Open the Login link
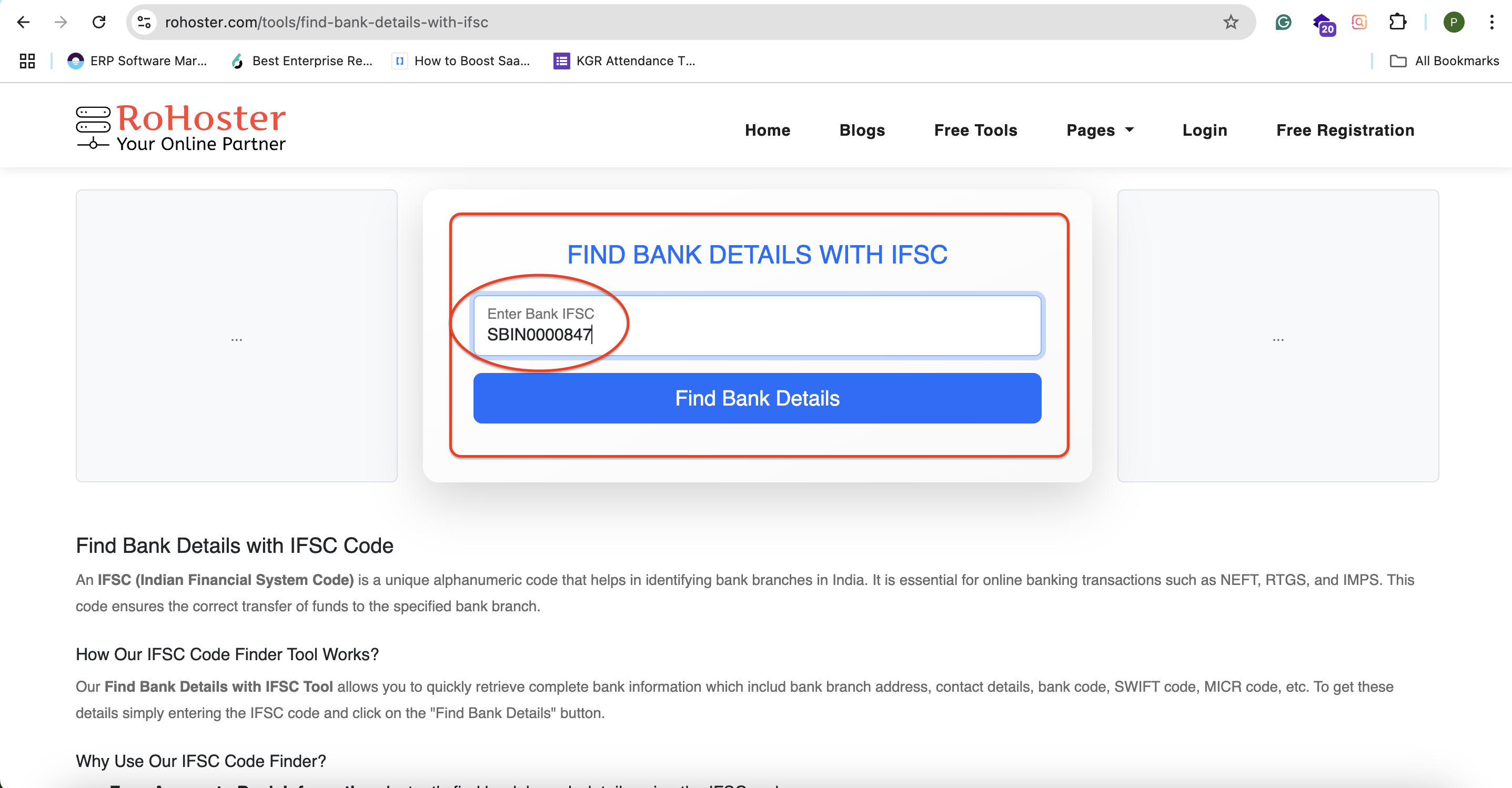Viewport: 1512px width, 788px height. (x=1204, y=130)
